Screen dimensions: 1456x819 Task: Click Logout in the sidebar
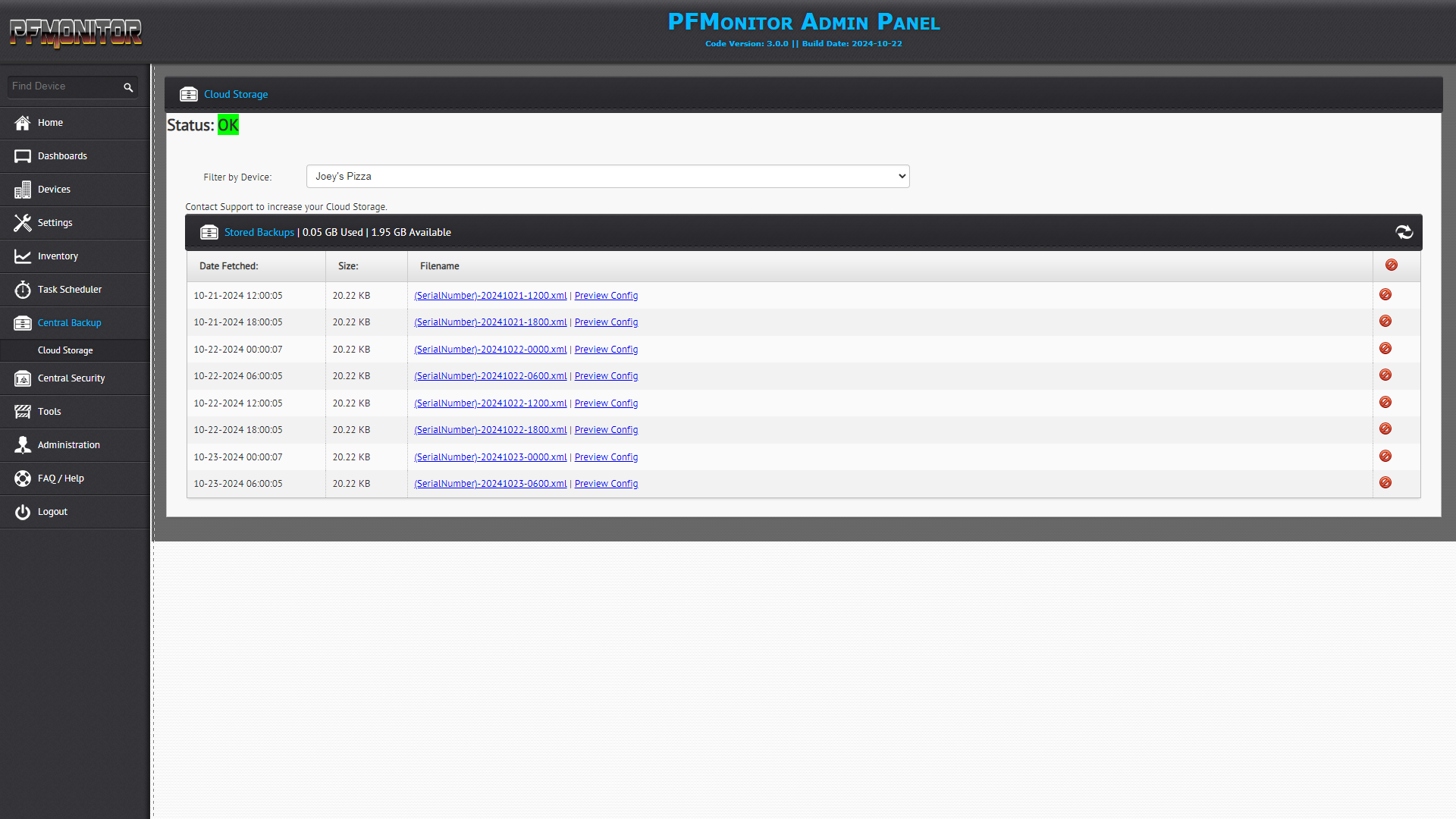point(74,512)
